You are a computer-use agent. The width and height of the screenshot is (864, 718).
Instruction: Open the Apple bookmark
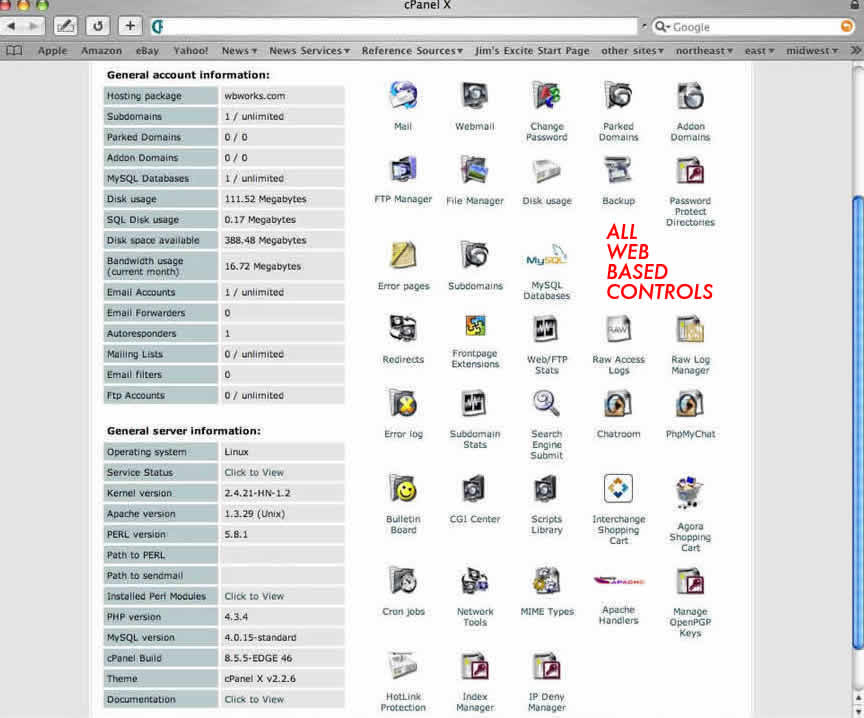pyautogui.click(x=52, y=51)
